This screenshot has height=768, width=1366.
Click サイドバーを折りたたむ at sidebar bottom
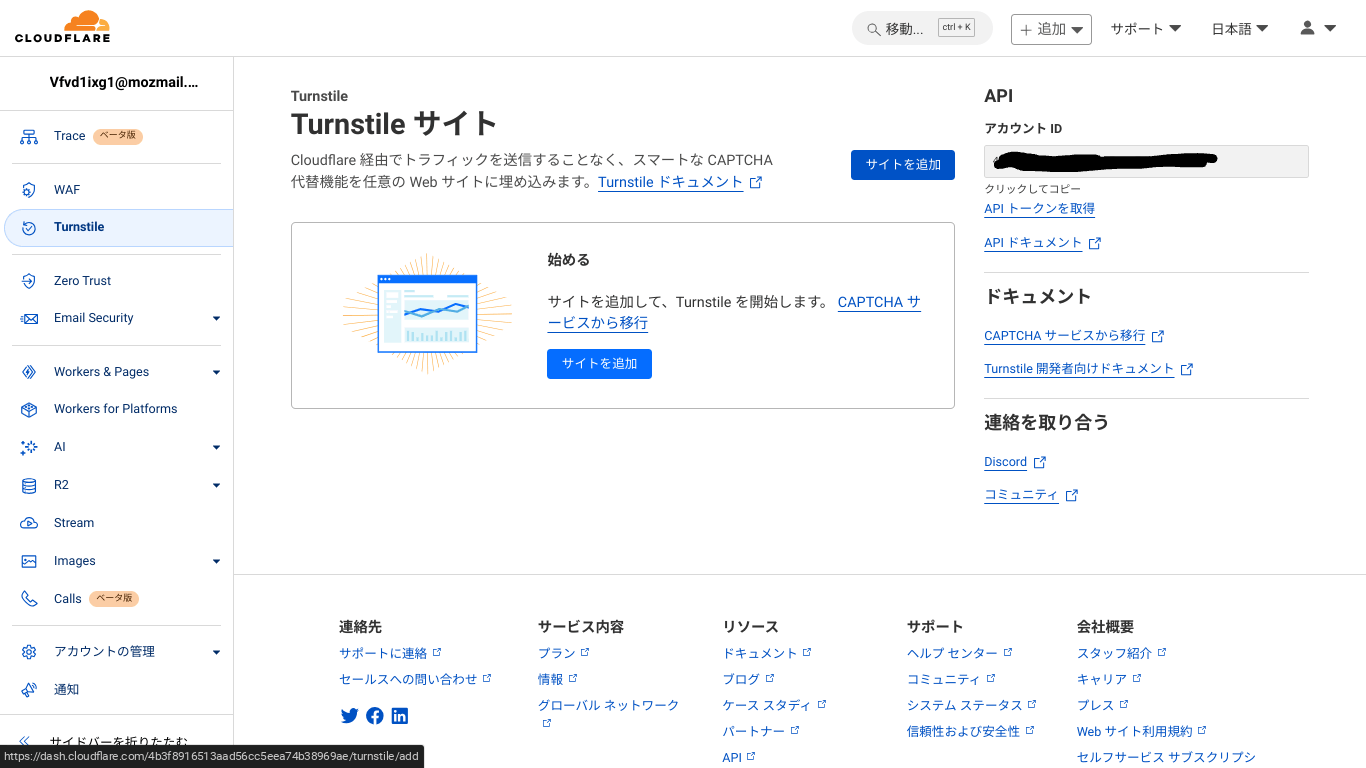pyautogui.click(x=119, y=742)
